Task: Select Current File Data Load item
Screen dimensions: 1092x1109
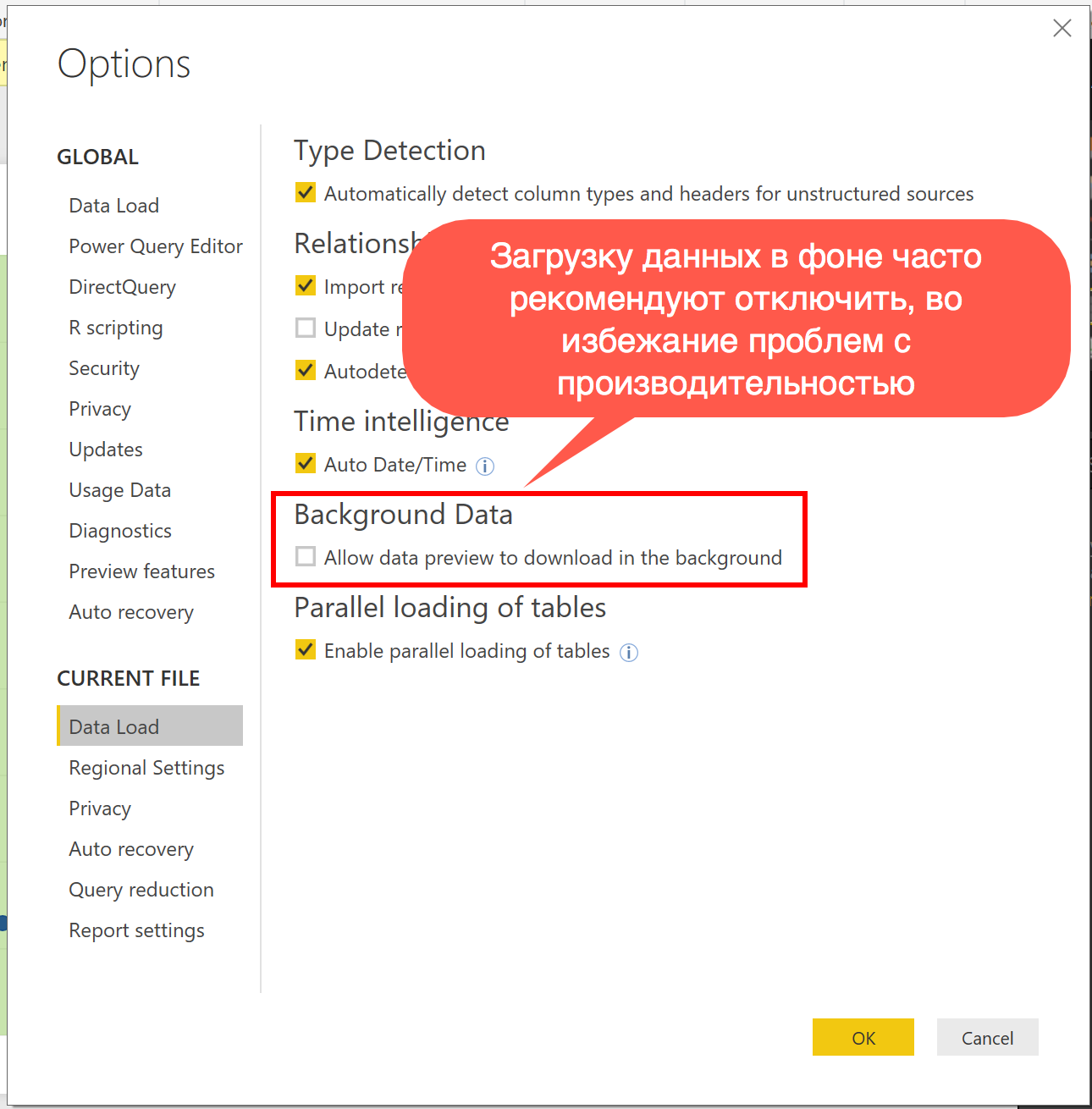Action: [150, 726]
